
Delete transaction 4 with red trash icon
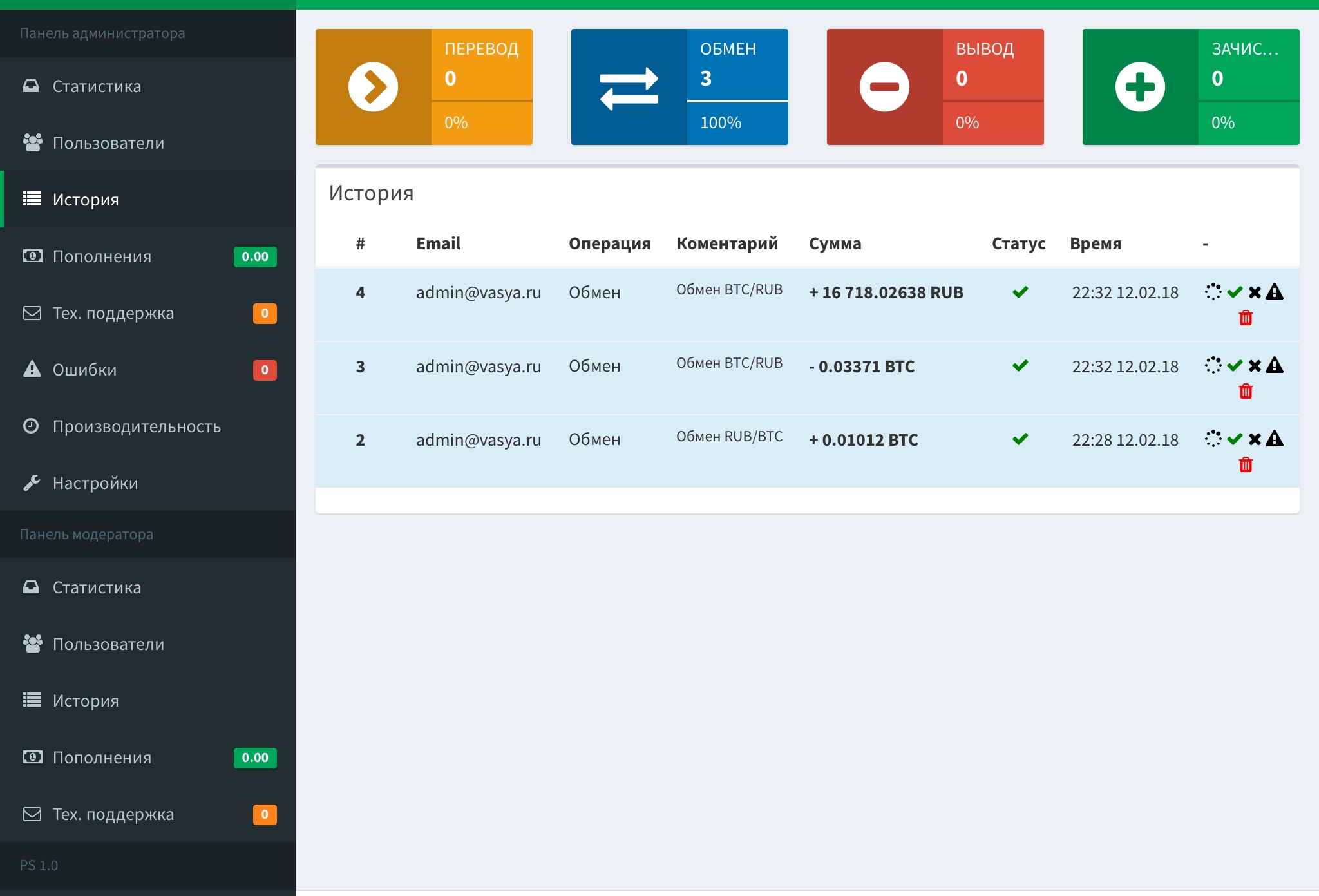(x=1246, y=318)
